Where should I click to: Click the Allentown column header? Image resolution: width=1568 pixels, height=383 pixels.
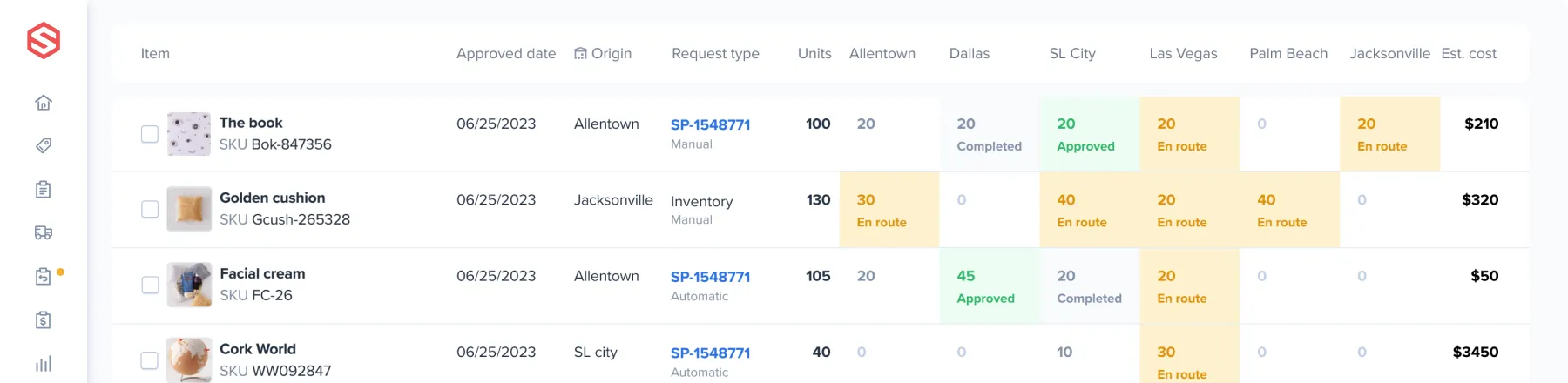pyautogui.click(x=882, y=53)
